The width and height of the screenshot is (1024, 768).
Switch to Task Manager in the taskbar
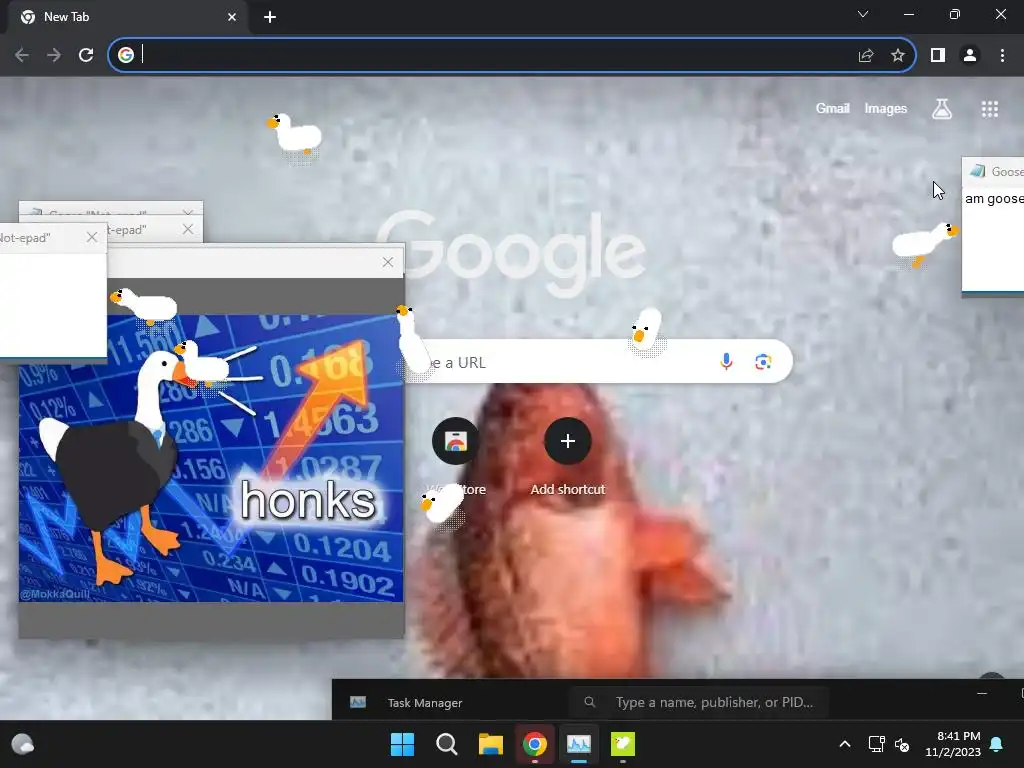pos(579,744)
